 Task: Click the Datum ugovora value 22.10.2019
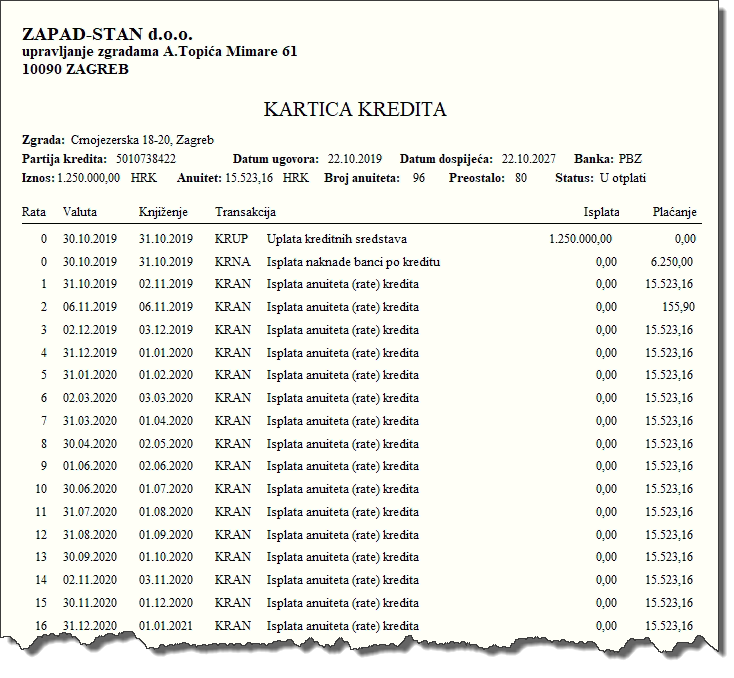(x=355, y=159)
